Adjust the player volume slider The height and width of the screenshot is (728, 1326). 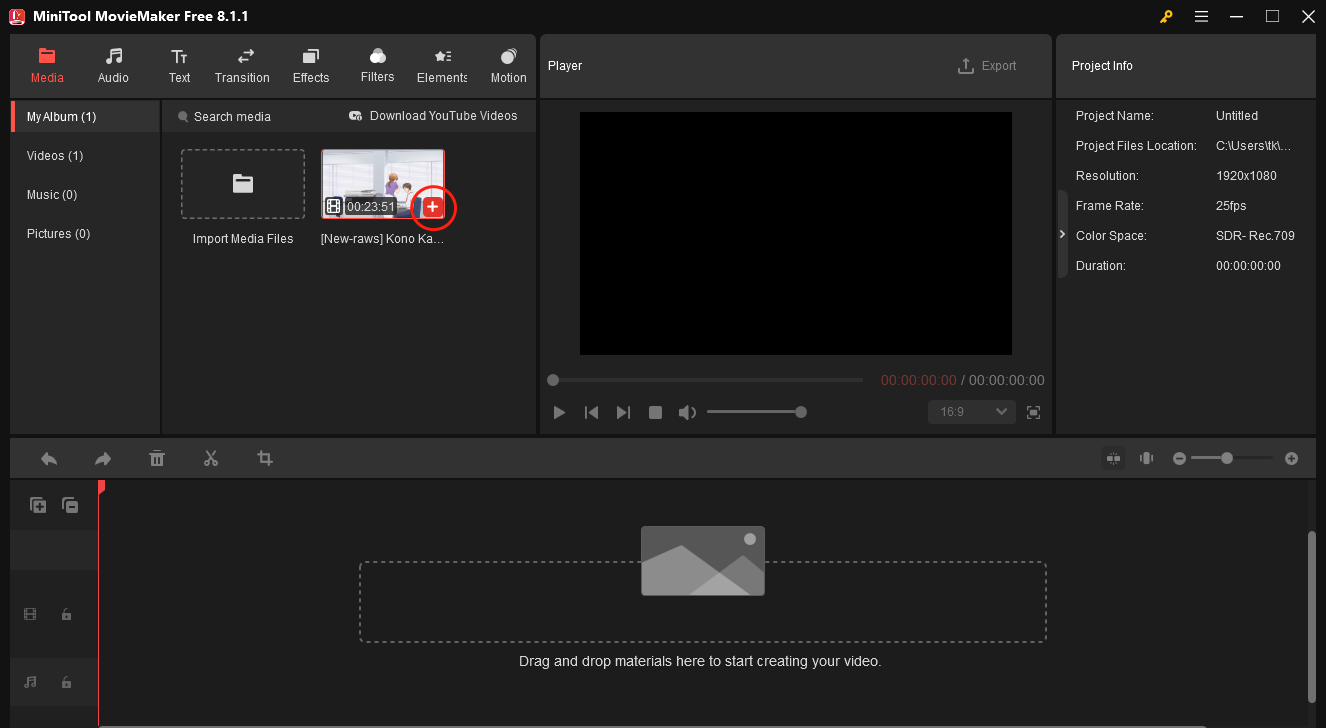[x=755, y=412]
